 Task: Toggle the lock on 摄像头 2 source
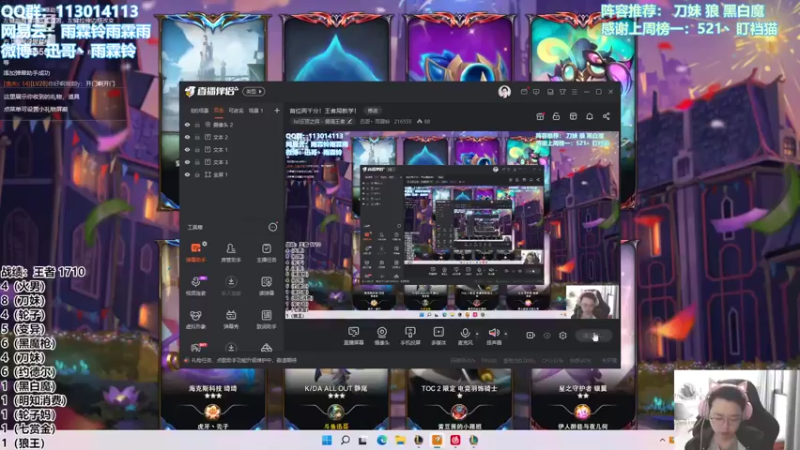(197, 124)
